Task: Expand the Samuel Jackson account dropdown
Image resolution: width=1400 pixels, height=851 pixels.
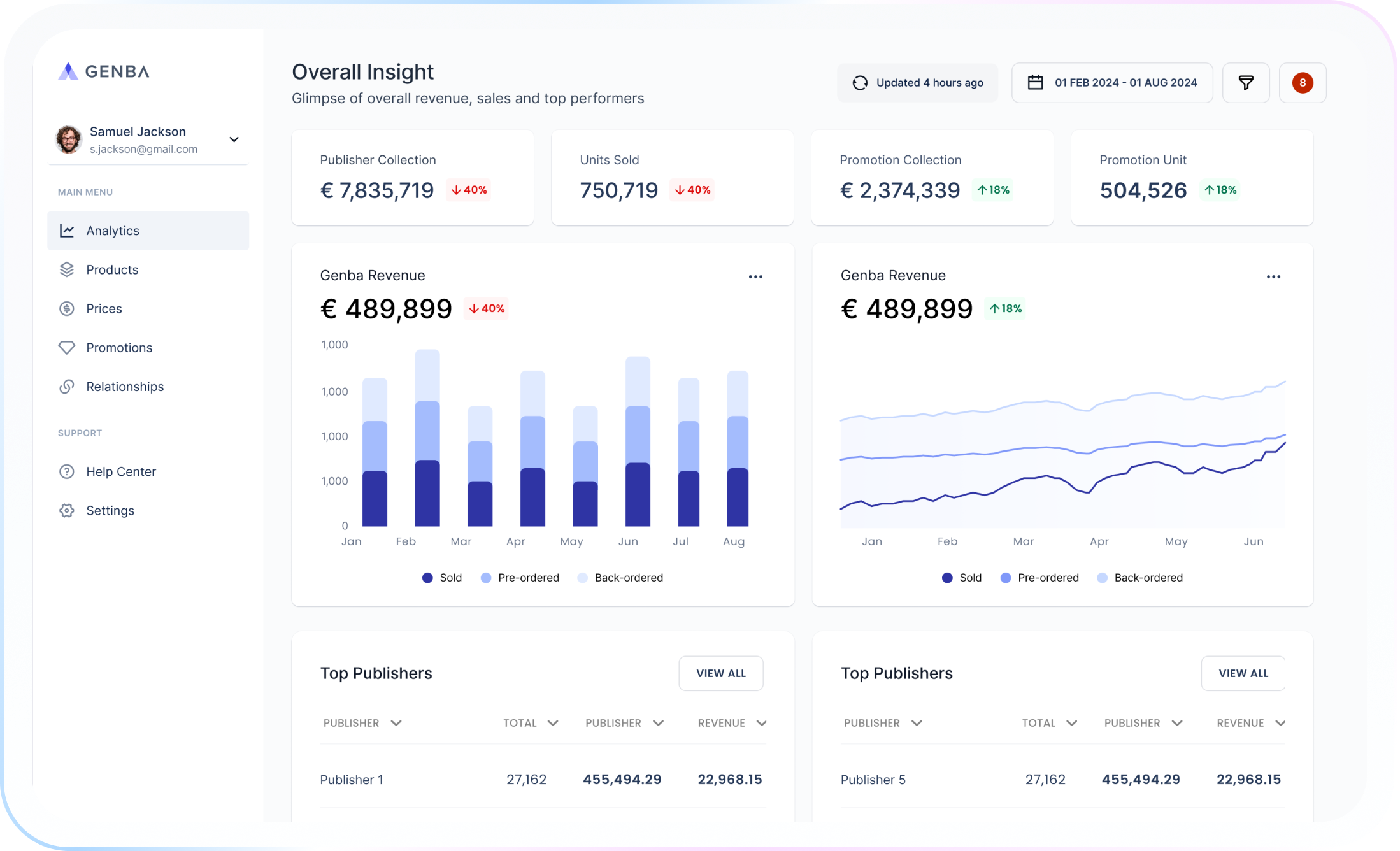Action: point(234,139)
